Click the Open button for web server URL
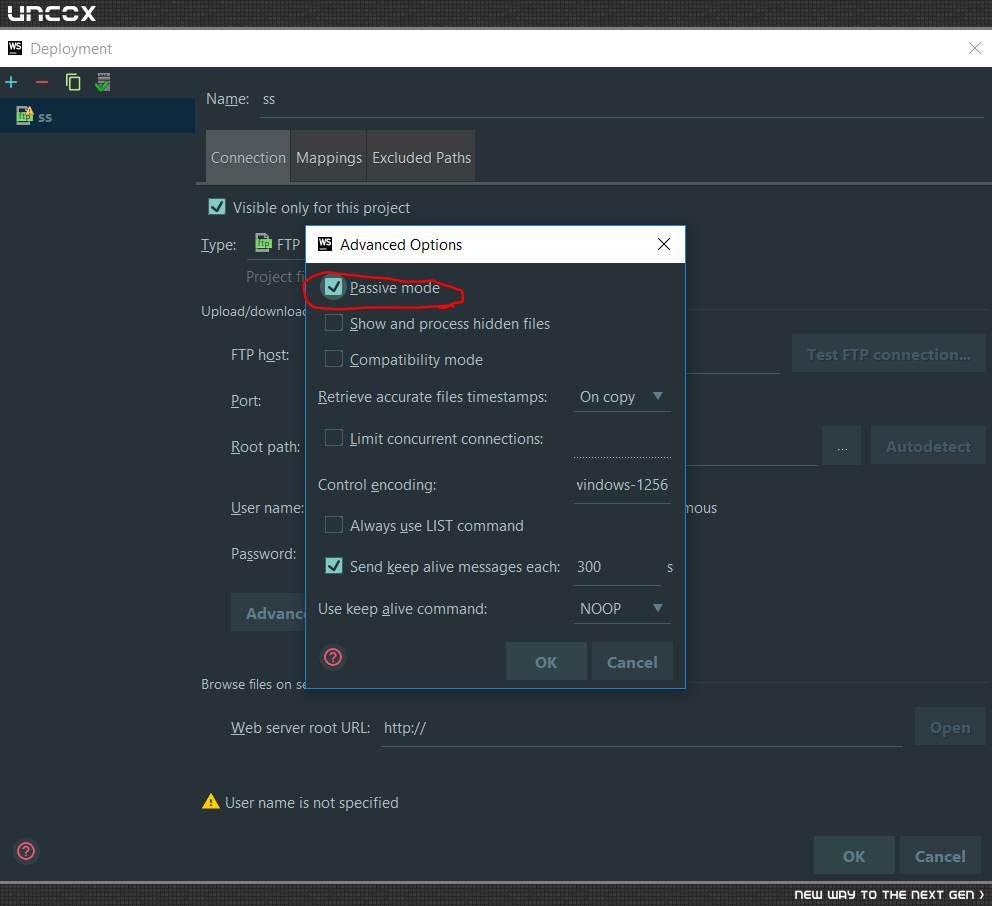Screen dimensions: 992x906 (x=950, y=728)
